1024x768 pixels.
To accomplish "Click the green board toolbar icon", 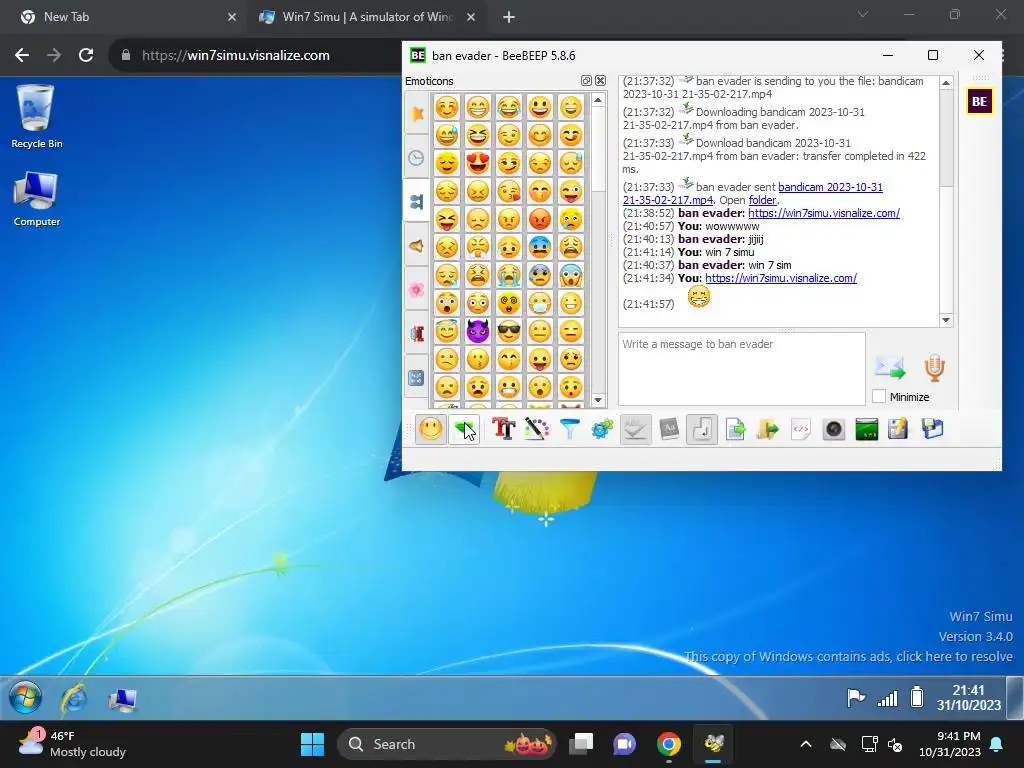I will pos(867,429).
